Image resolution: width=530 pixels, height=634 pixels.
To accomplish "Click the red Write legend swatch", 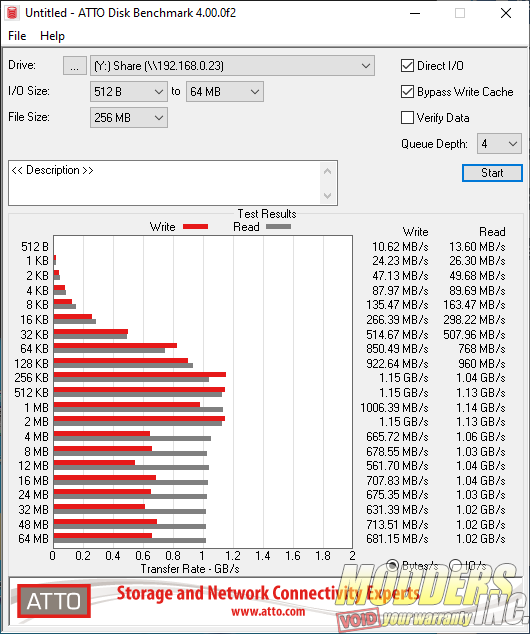I will click(195, 227).
